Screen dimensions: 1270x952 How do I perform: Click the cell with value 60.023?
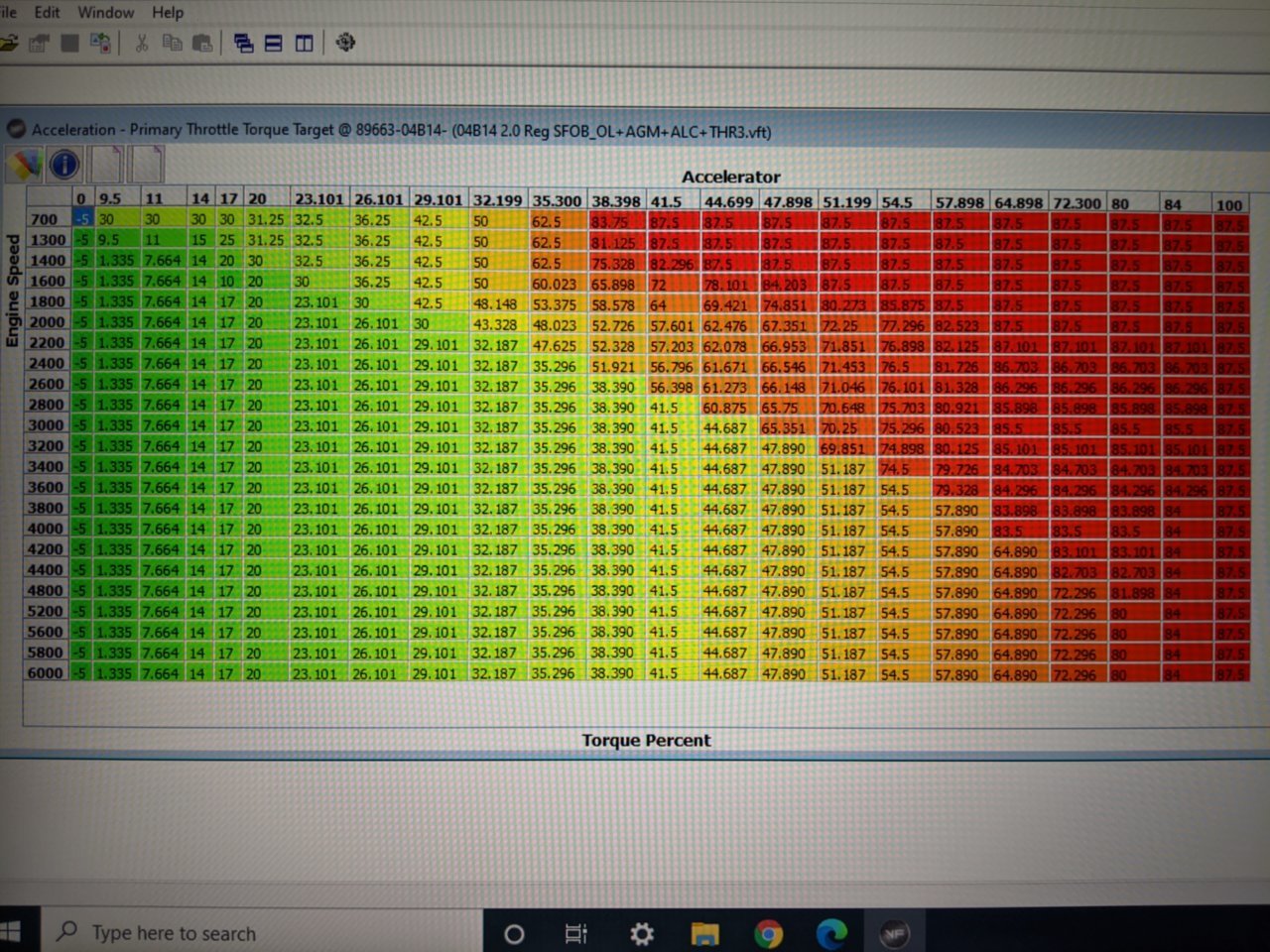pyautogui.click(x=557, y=284)
